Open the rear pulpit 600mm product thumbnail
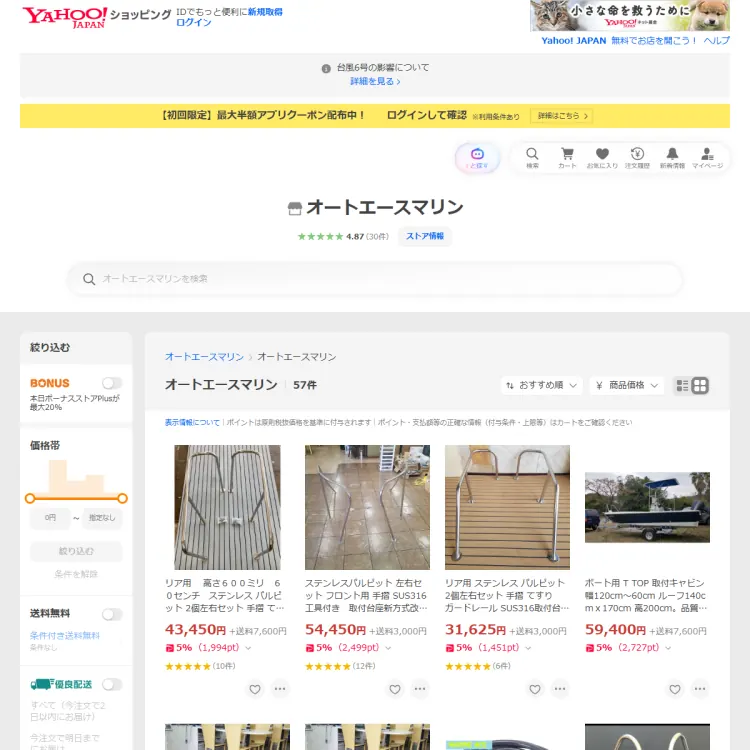Screen dimensions: 750x750 pos(227,507)
